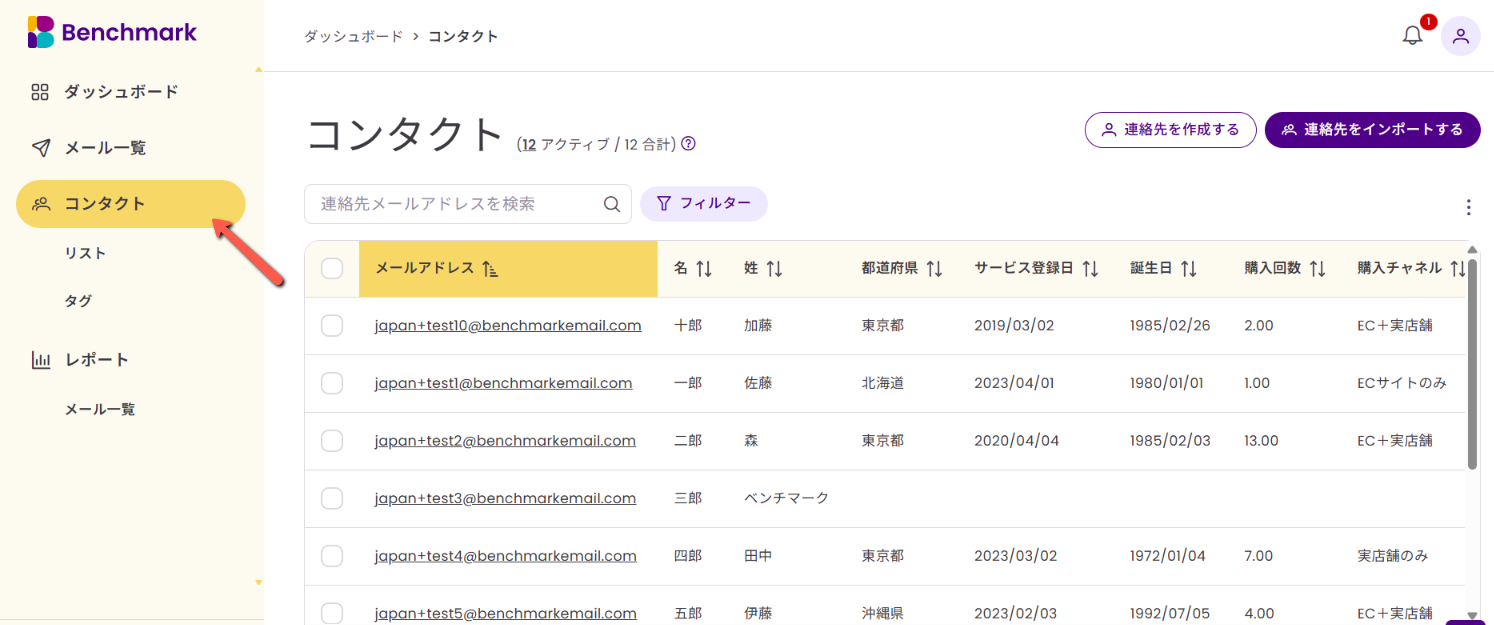Click the table scrollbar down arrow
The width and height of the screenshot is (1494, 625).
pos(1472,616)
